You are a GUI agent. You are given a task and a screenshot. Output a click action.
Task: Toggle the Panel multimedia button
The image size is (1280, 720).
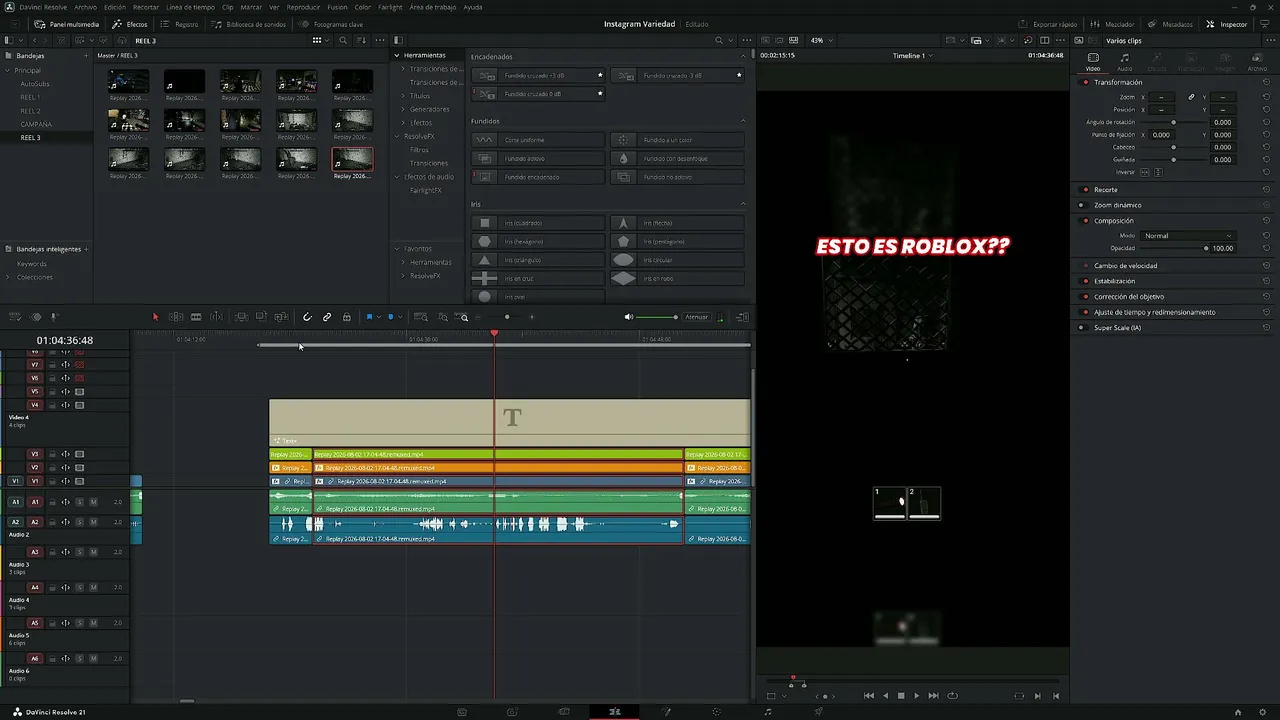(68, 24)
